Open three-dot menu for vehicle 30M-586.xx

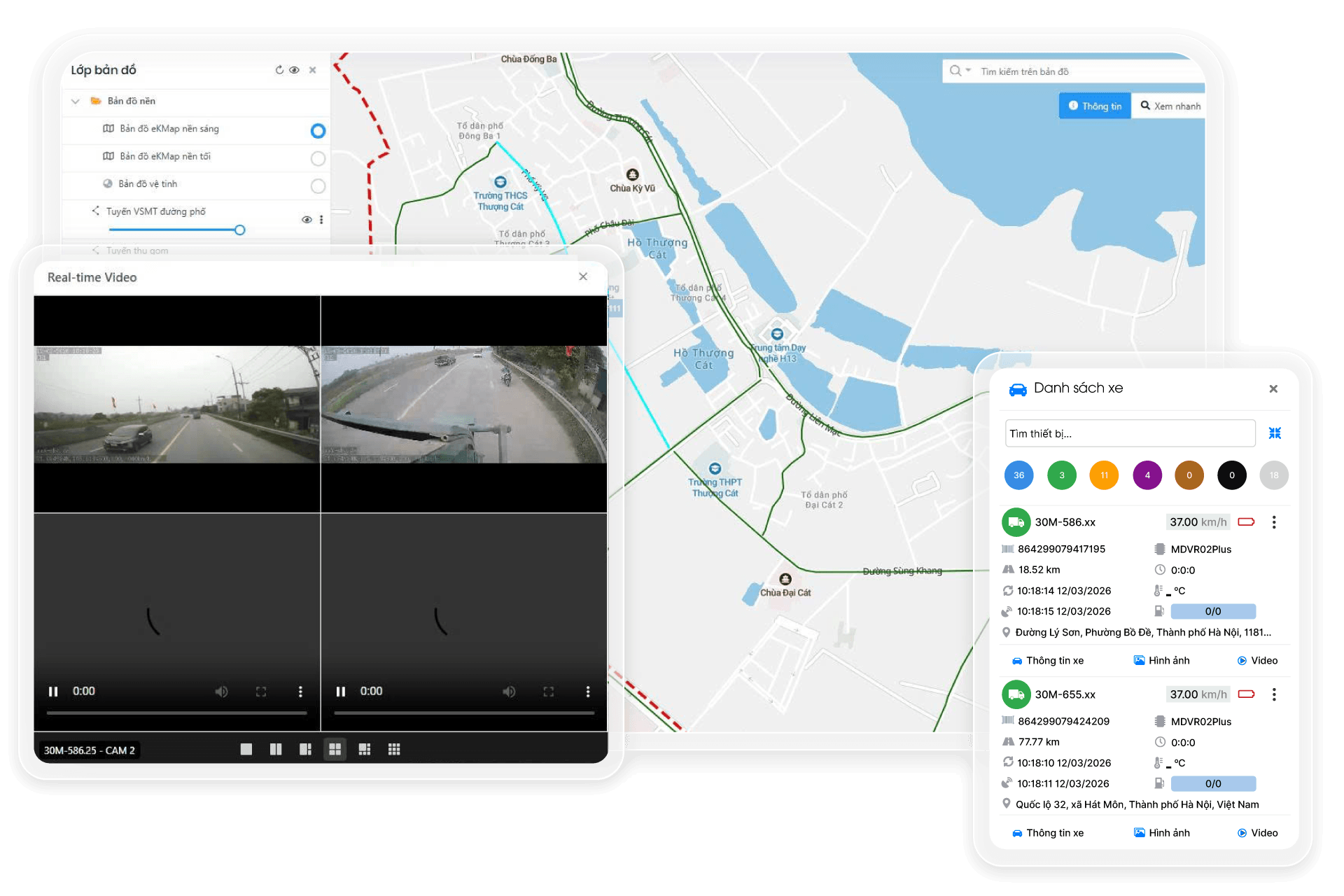pyautogui.click(x=1274, y=522)
